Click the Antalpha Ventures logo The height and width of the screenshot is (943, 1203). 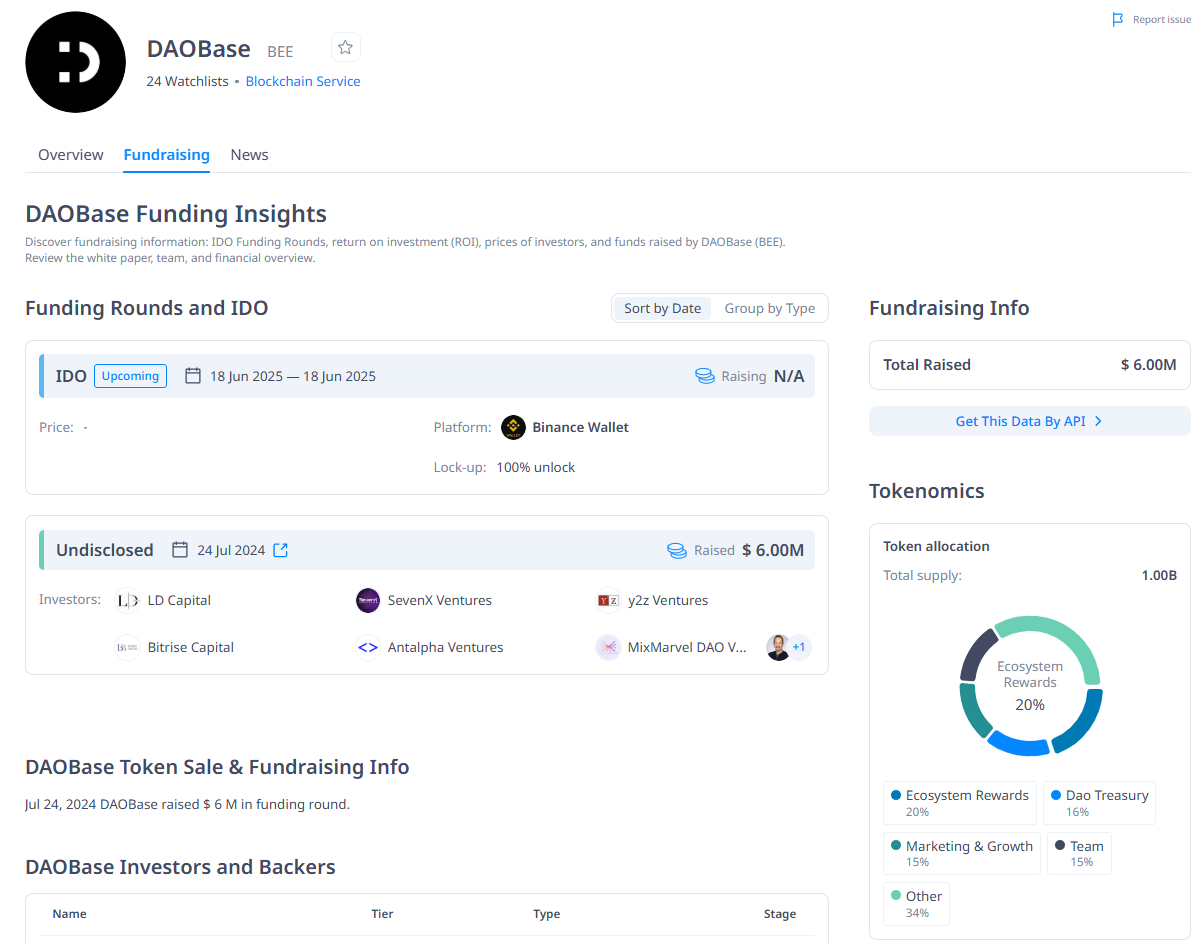[368, 647]
